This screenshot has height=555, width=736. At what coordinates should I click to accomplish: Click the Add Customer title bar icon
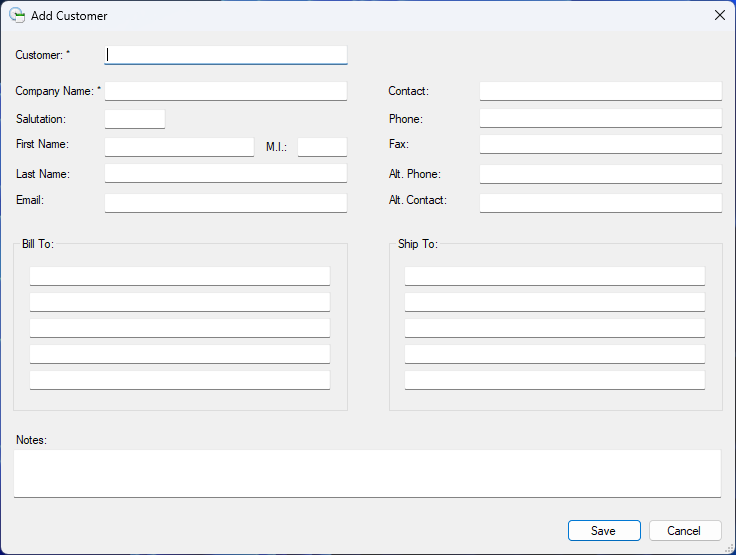click(16, 15)
